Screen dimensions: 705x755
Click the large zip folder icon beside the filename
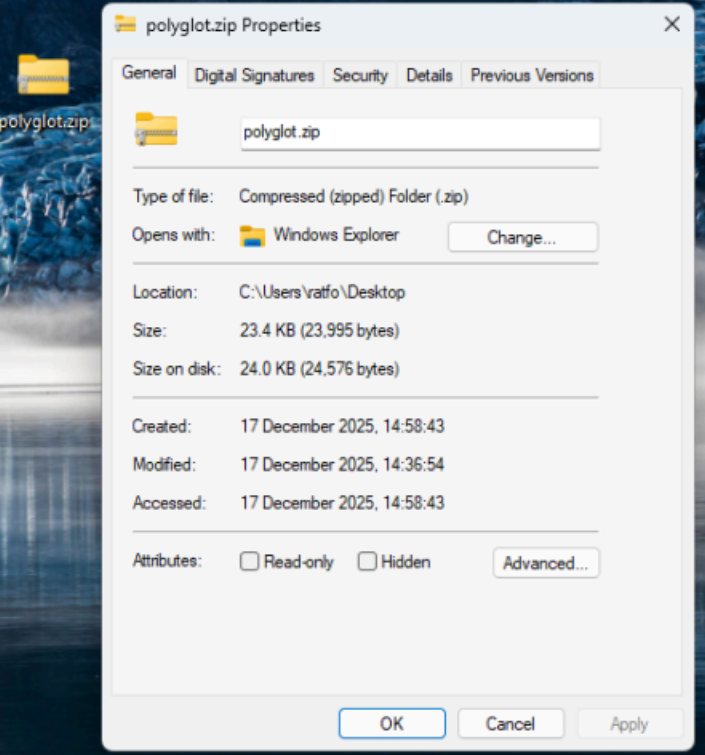click(156, 131)
